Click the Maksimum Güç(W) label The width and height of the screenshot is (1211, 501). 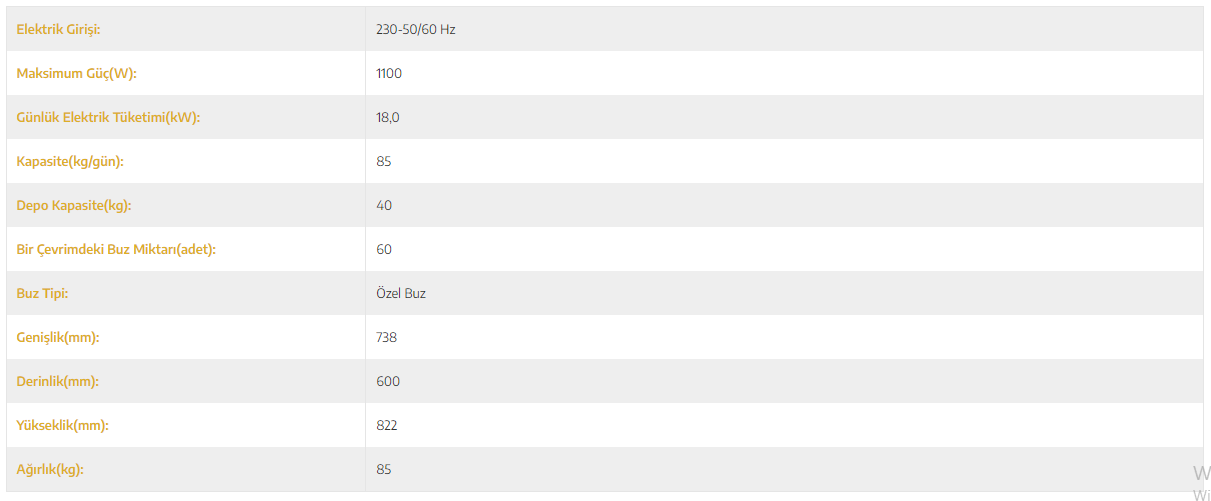pyautogui.click(x=76, y=74)
